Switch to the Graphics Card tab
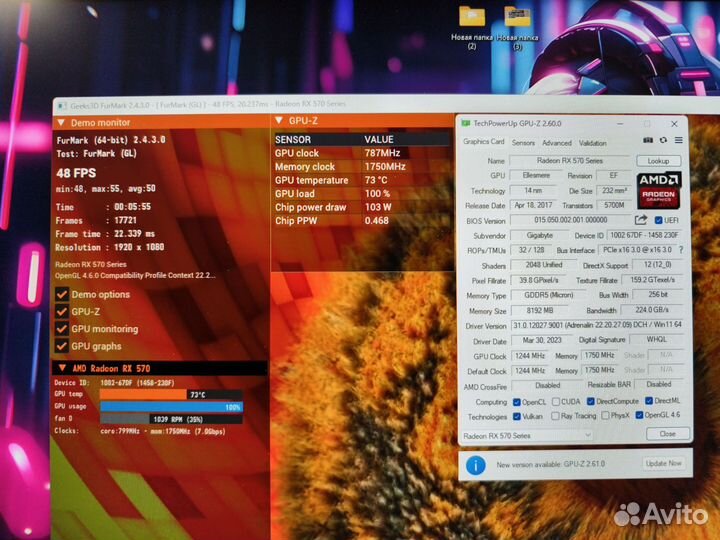Viewport: 720px width, 540px height. point(484,142)
